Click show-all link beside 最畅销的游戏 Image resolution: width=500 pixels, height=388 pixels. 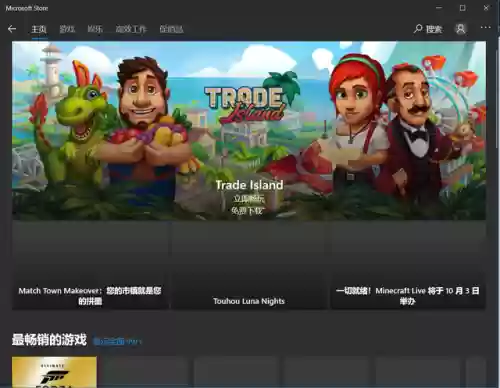click(117, 342)
